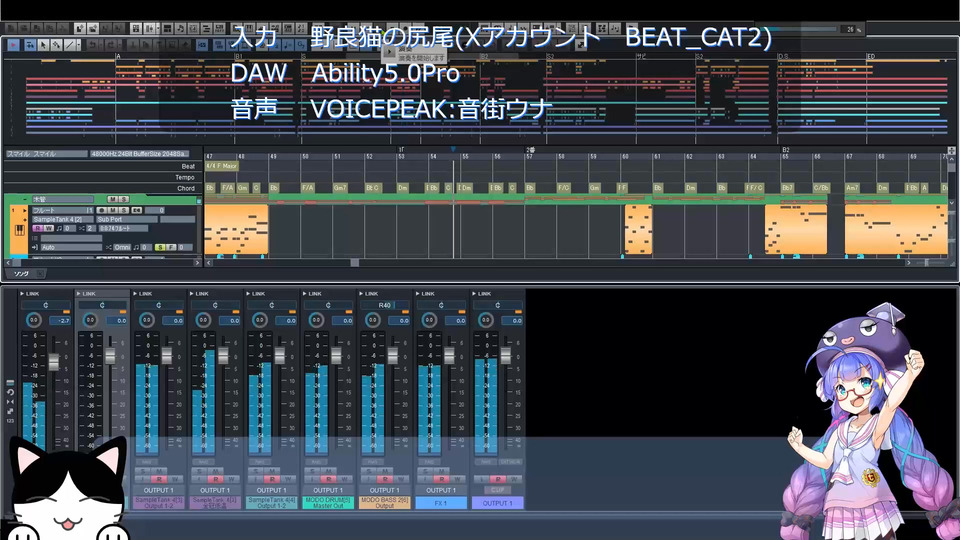Image resolution: width=960 pixels, height=540 pixels.
Task: Click the piano keyboard icon on フルート track
Action: 19,231
